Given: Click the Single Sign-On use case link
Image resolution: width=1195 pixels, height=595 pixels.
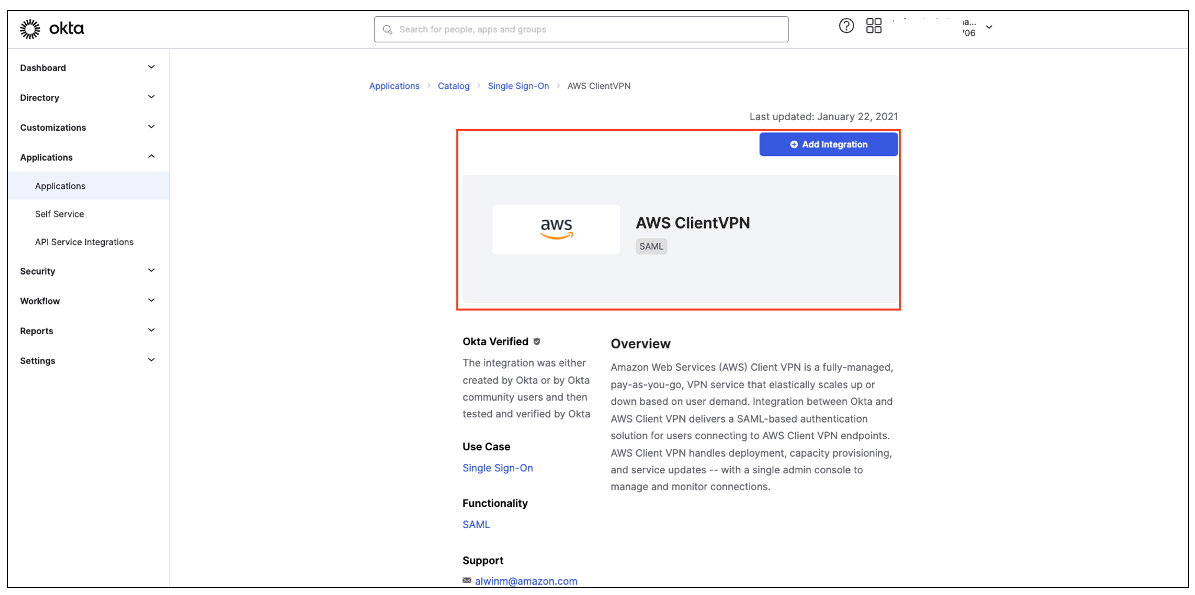Looking at the screenshot, I should (498, 468).
